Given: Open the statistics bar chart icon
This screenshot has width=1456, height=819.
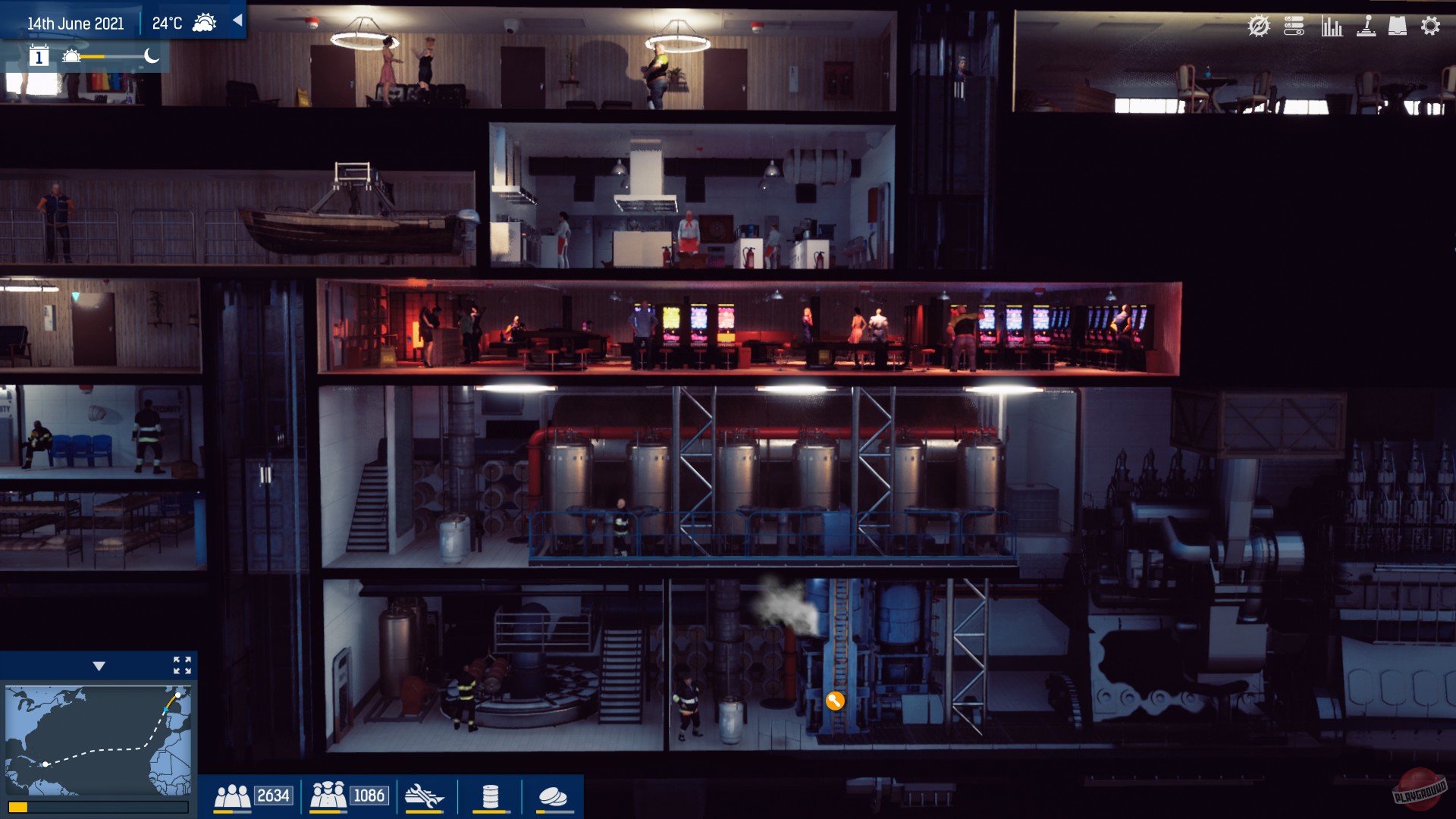Looking at the screenshot, I should [1332, 27].
